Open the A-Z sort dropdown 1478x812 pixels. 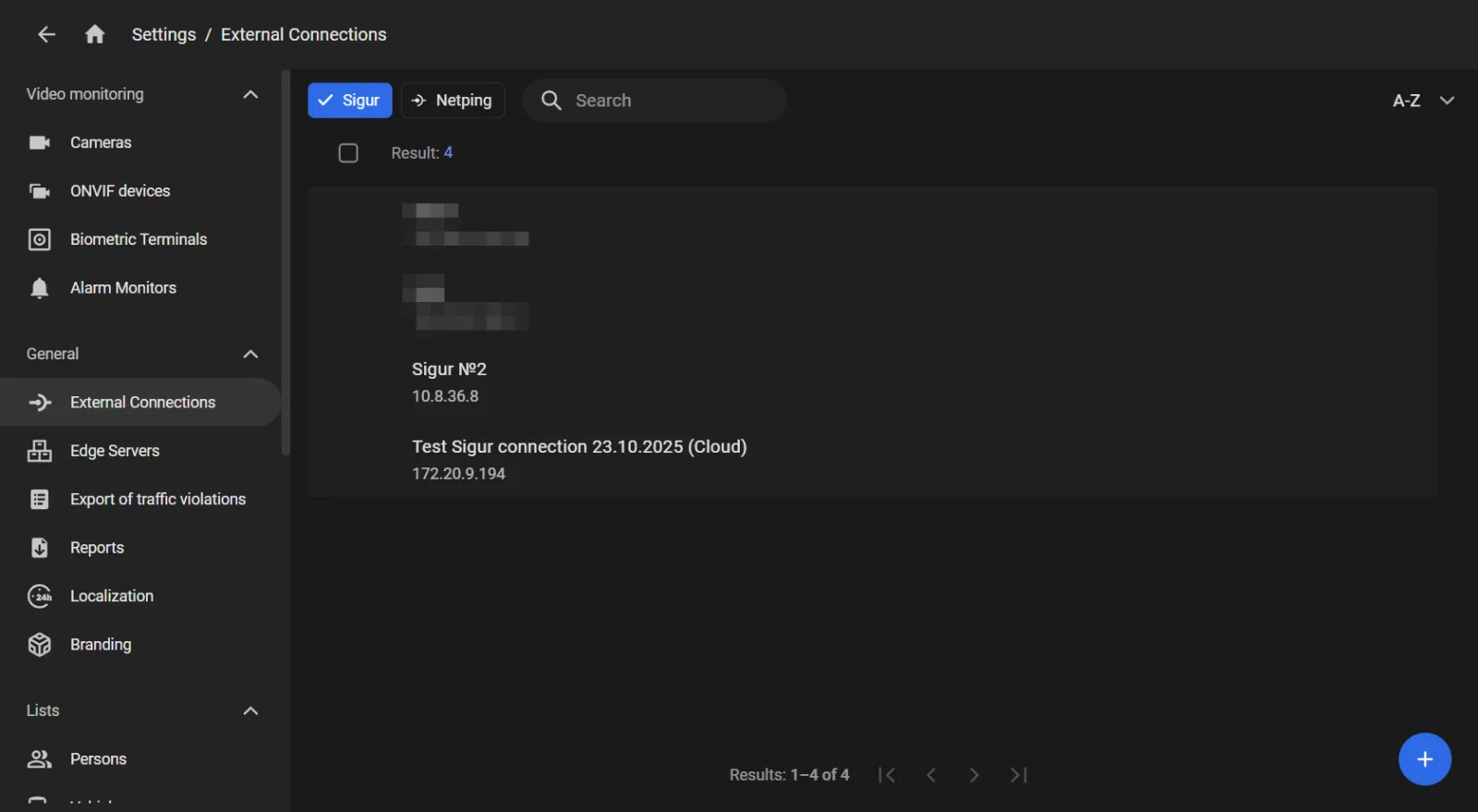tap(1423, 101)
